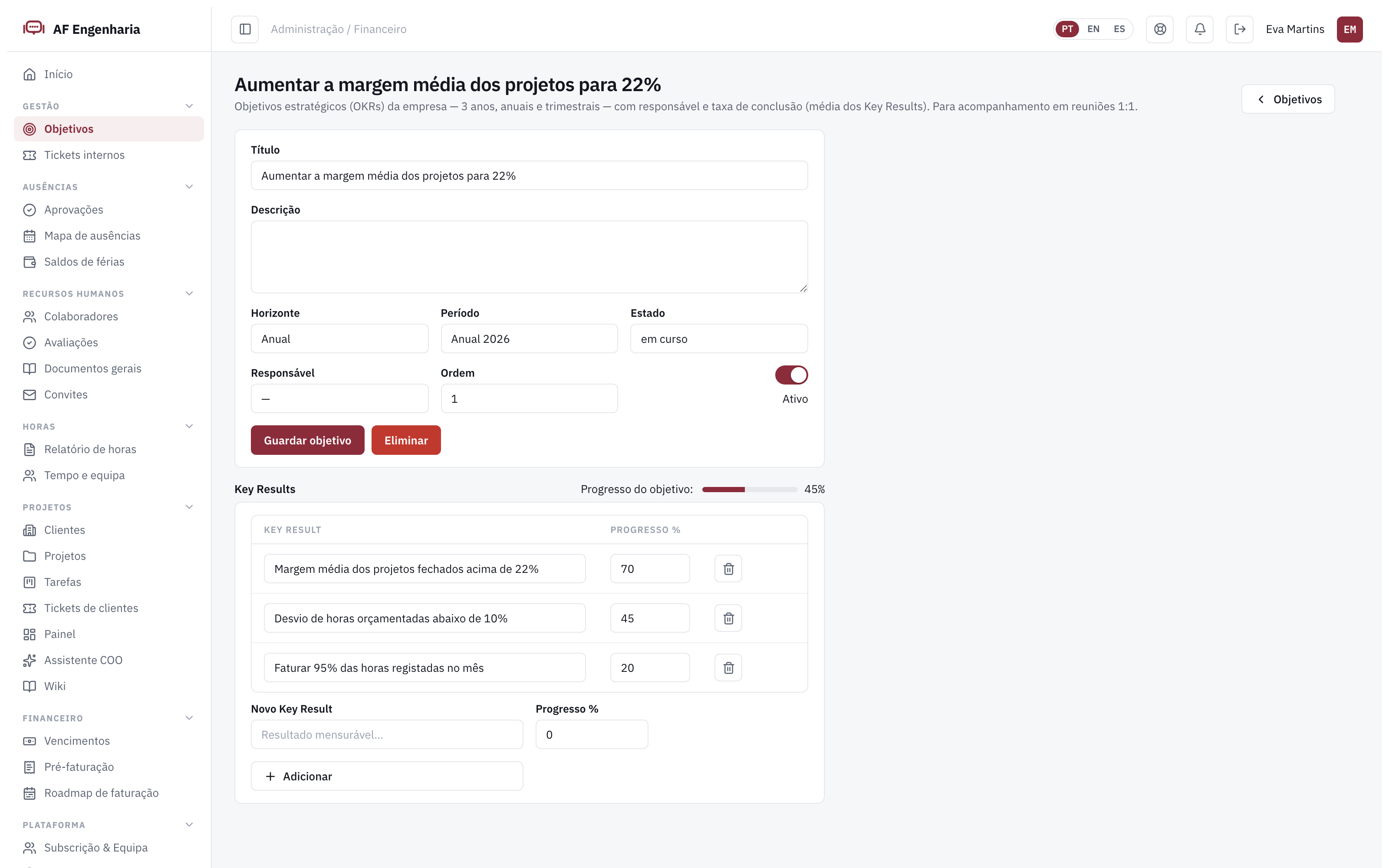Click Adicionar key result button
Viewport: 1389px width, 868px height.
click(x=387, y=776)
